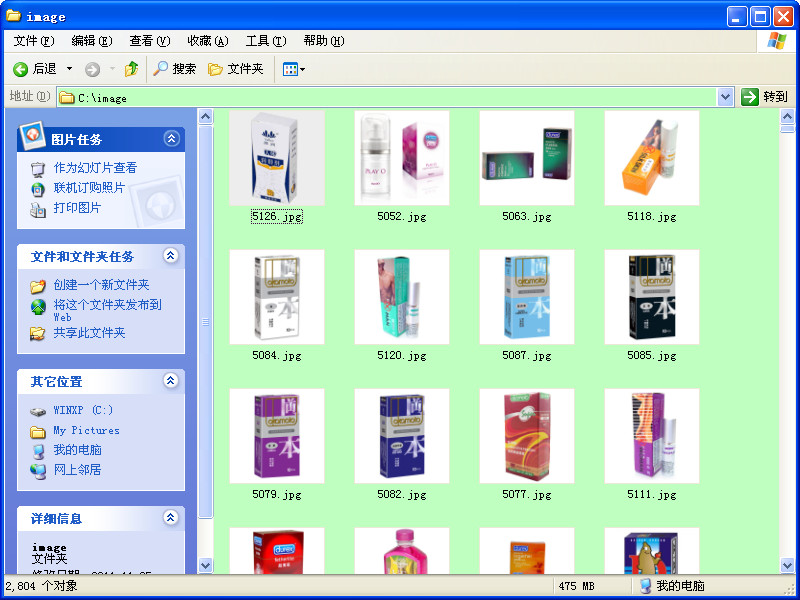Open the 收藏(A) menu
Viewport: 800px width, 600px height.
point(208,41)
